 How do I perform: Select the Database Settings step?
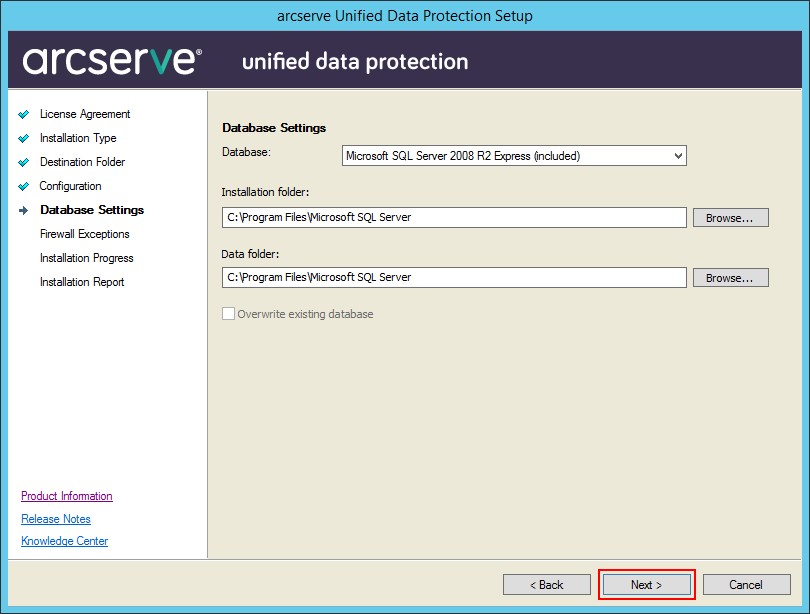pyautogui.click(x=92, y=210)
